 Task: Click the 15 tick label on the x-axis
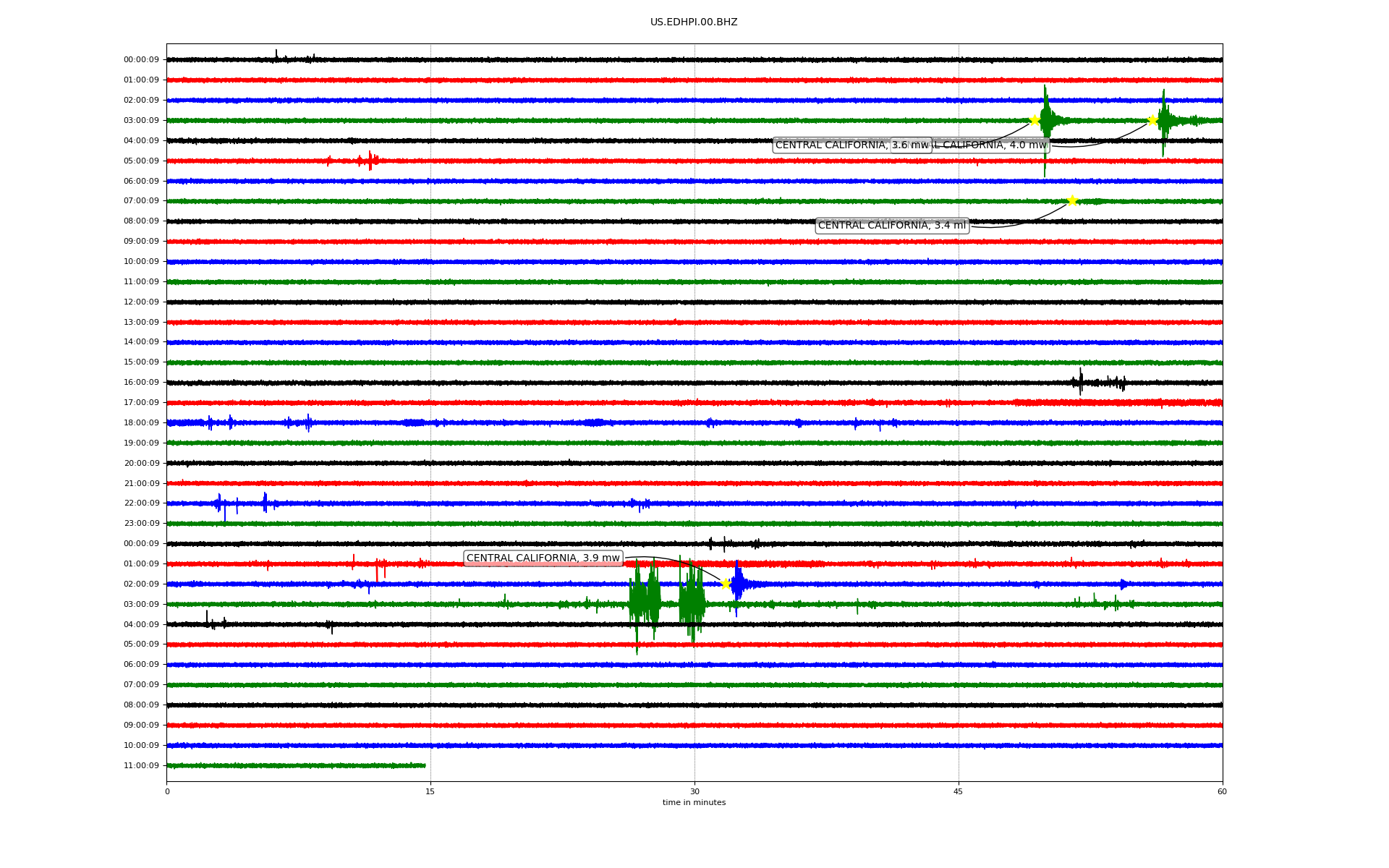[430, 791]
